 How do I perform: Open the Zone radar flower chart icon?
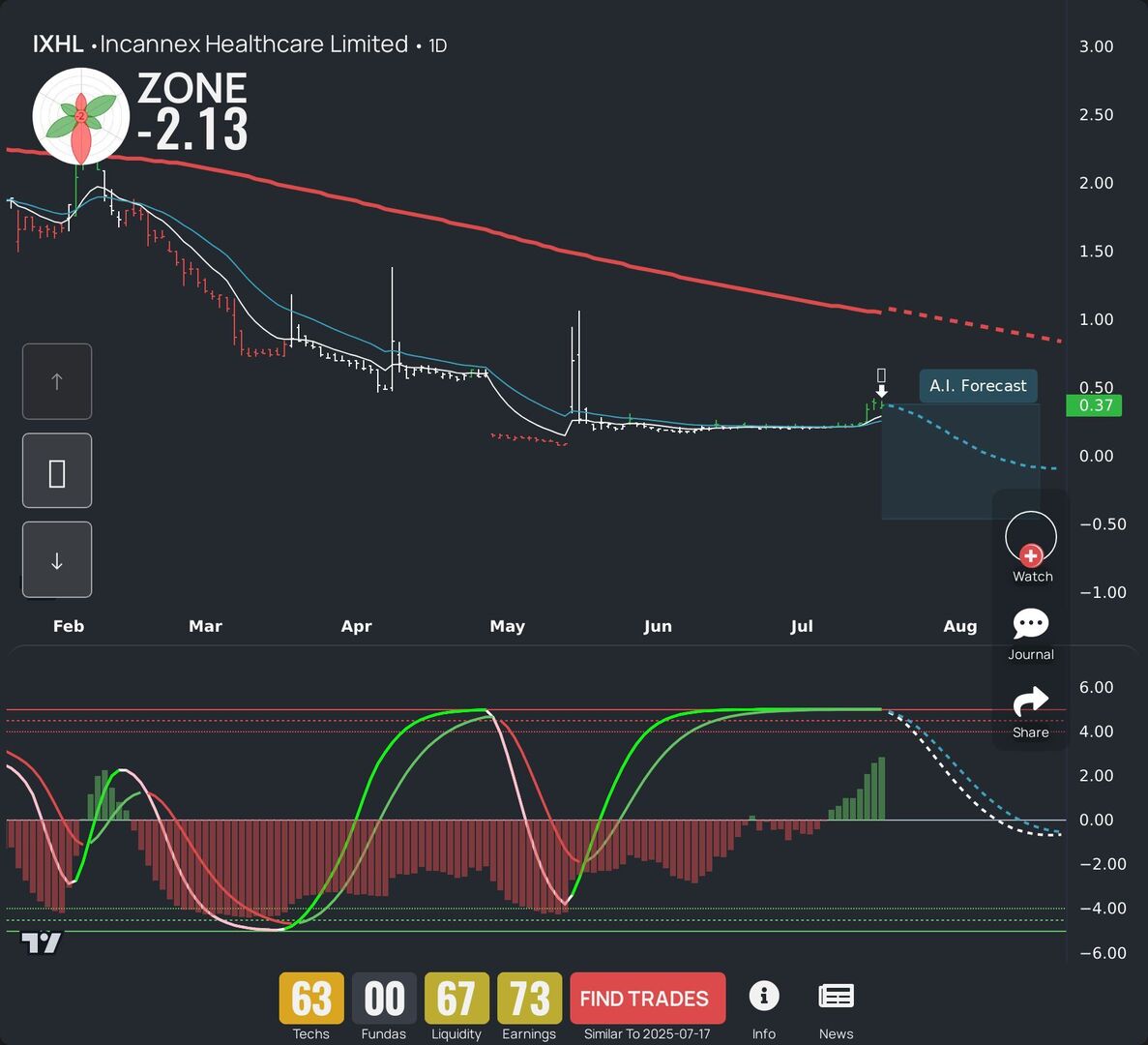80,116
